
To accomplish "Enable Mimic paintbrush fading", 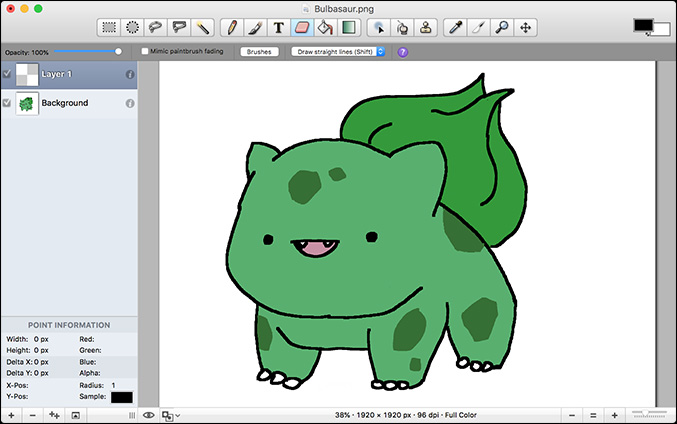I will [145, 51].
